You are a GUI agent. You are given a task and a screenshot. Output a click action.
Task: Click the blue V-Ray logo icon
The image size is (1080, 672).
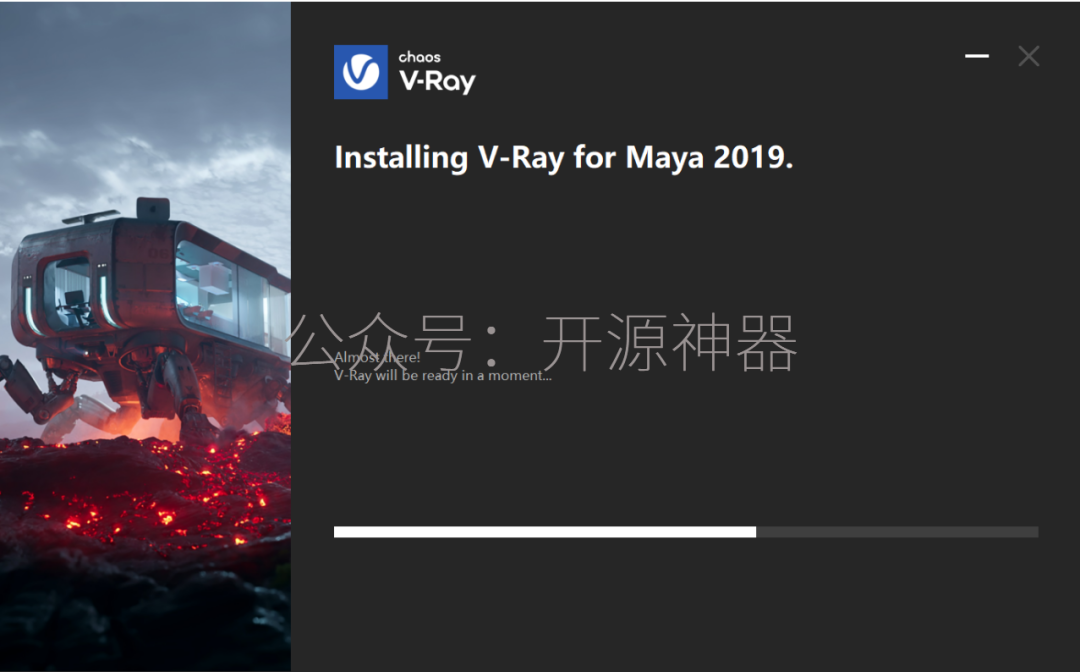tap(360, 72)
